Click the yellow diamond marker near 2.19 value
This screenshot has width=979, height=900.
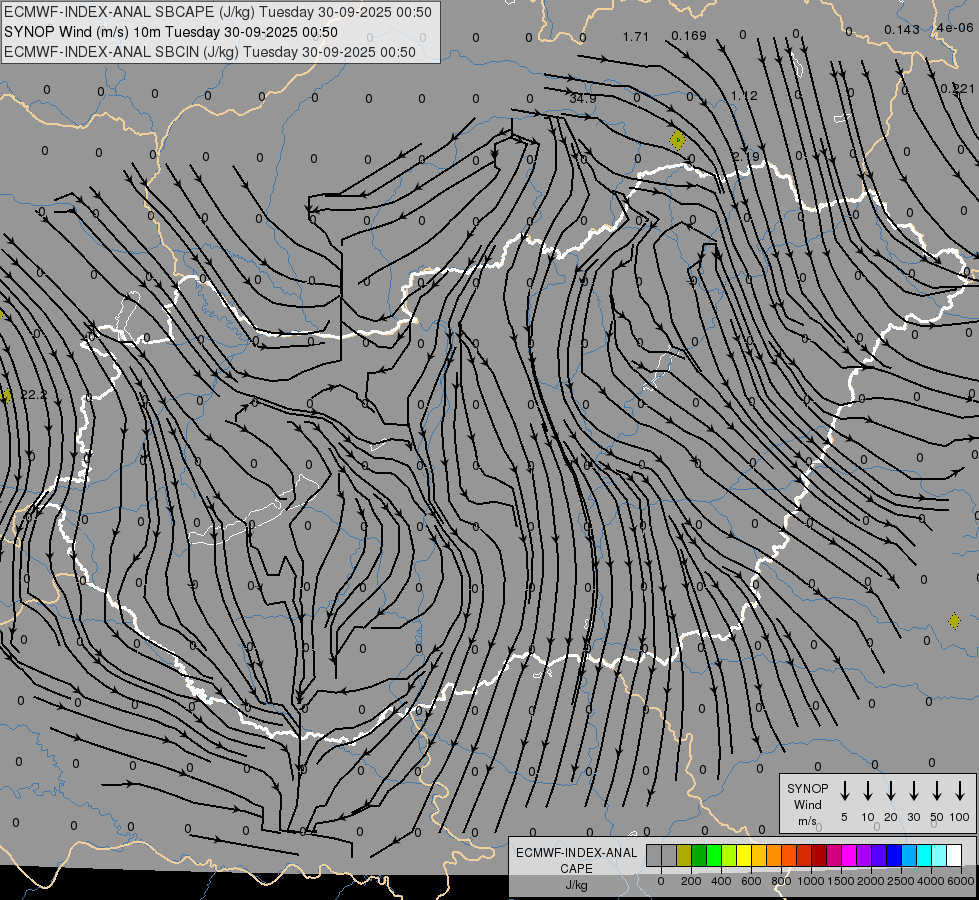(677, 140)
